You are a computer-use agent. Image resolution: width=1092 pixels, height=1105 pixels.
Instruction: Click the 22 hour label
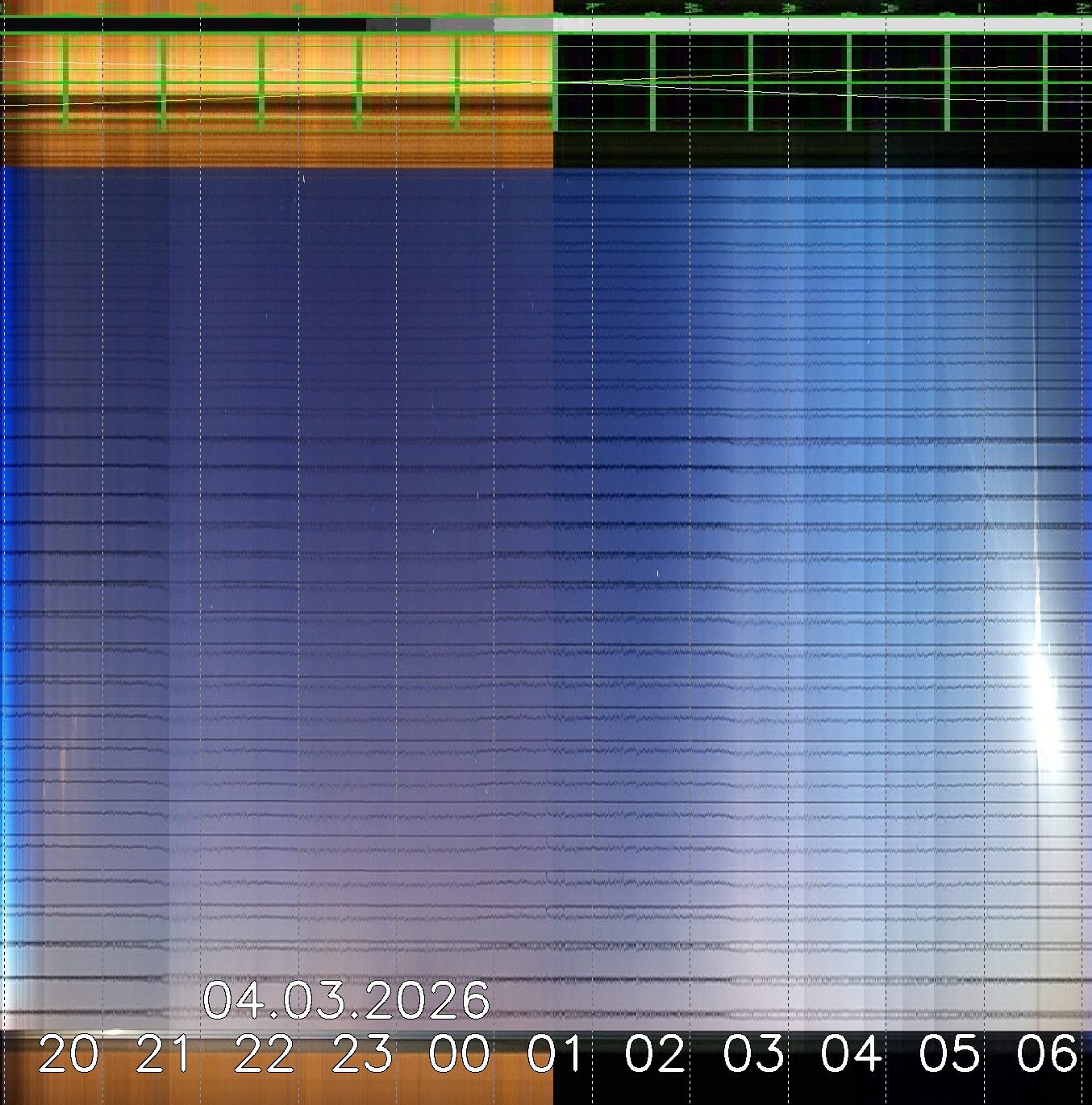(x=265, y=1054)
